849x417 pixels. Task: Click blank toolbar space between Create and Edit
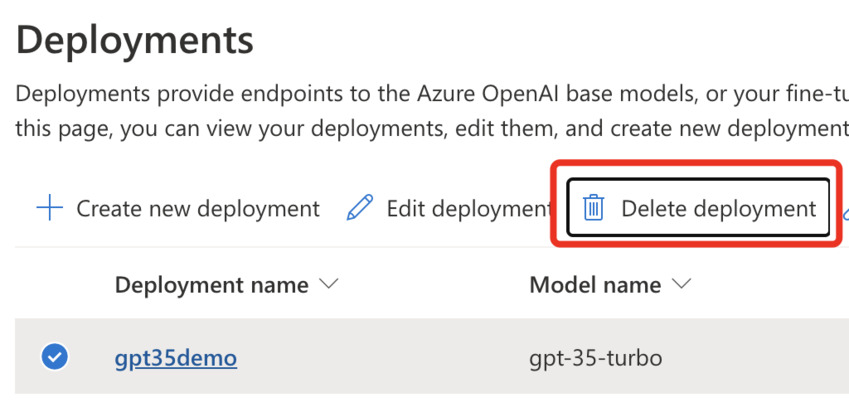333,208
